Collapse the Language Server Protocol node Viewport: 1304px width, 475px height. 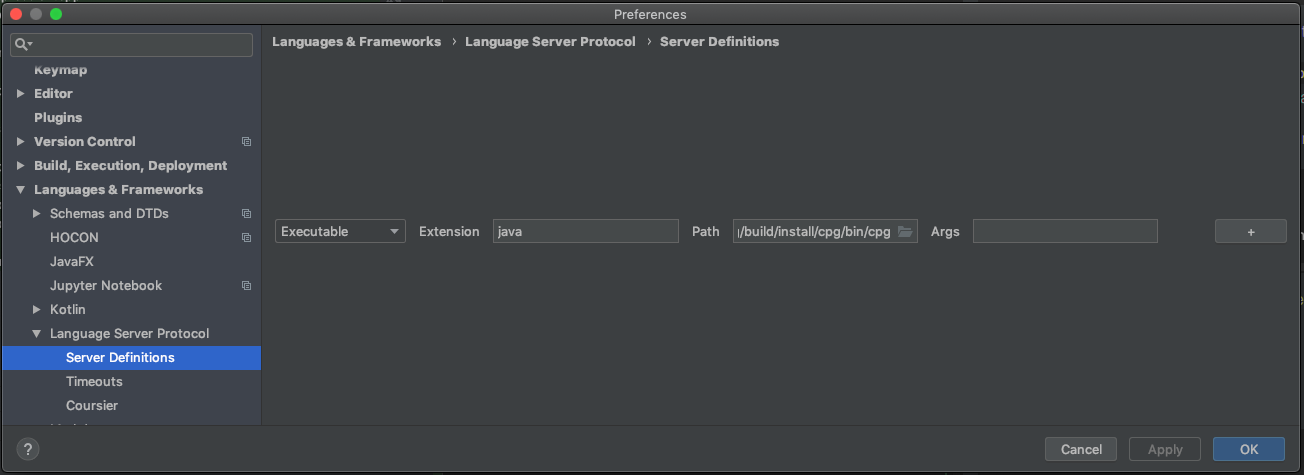pyautogui.click(x=37, y=334)
